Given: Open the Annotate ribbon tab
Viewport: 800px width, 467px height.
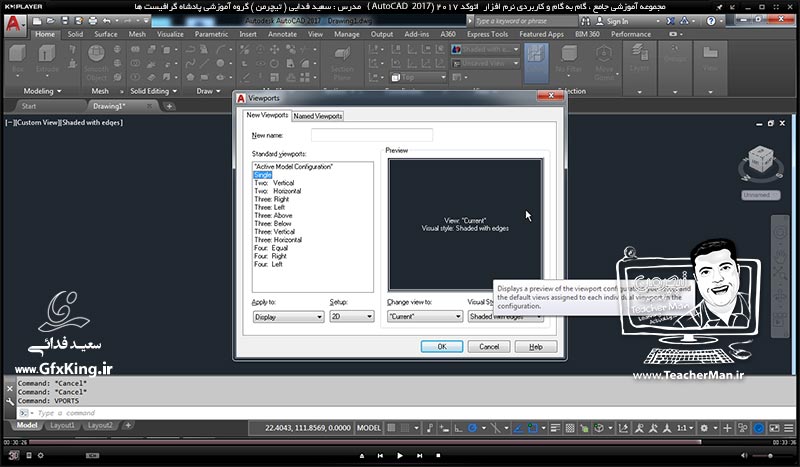Looking at the screenshot, I should 282,34.
